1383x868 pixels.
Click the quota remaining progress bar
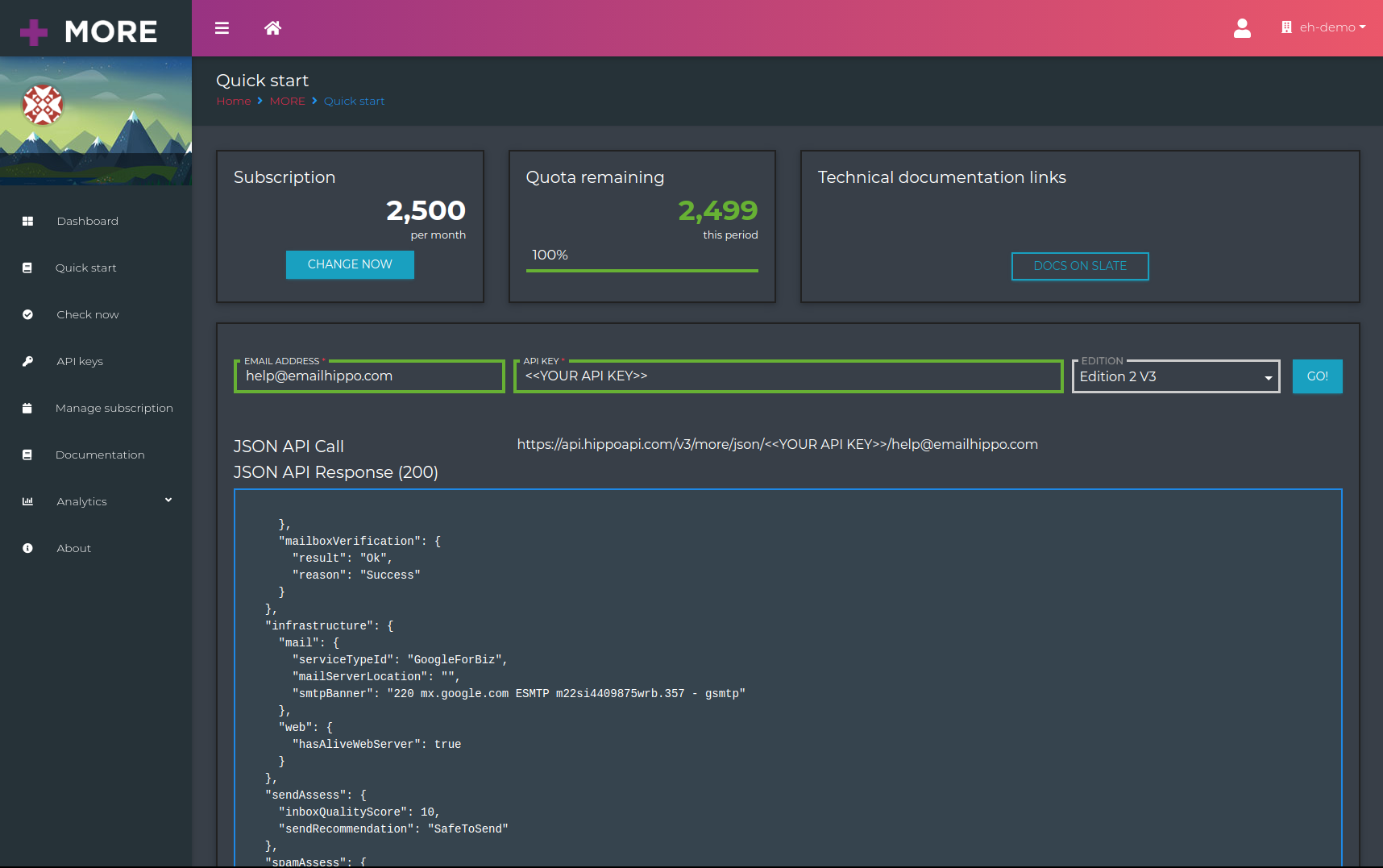[x=641, y=270]
